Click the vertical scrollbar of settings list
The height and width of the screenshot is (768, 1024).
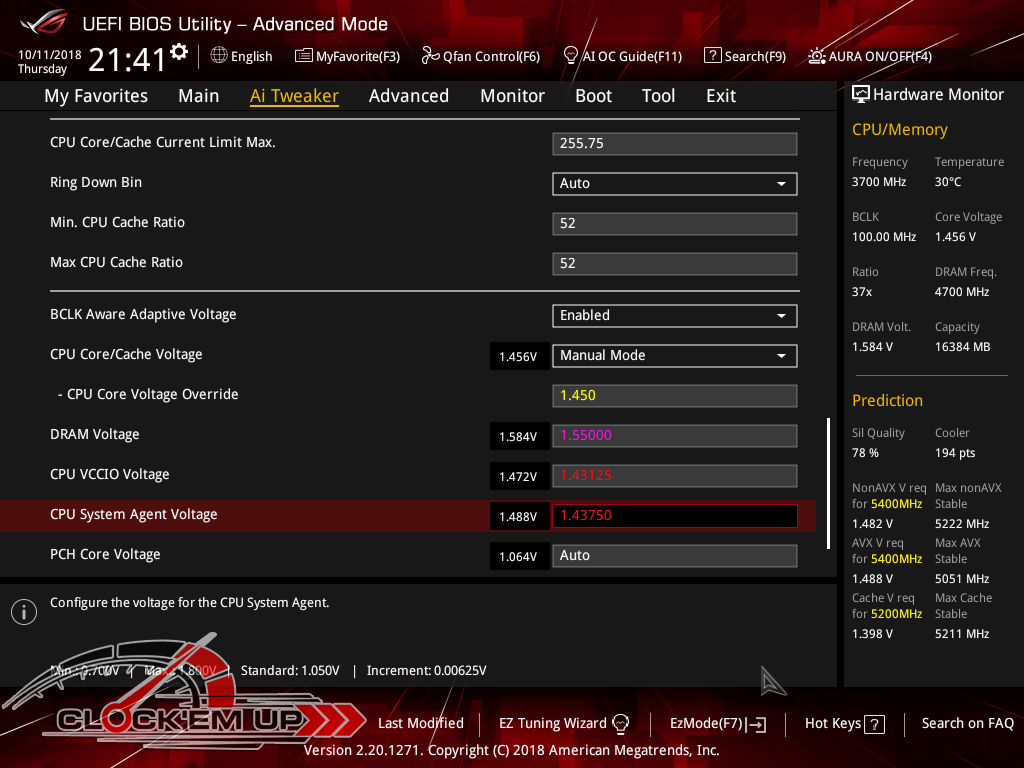pos(828,483)
